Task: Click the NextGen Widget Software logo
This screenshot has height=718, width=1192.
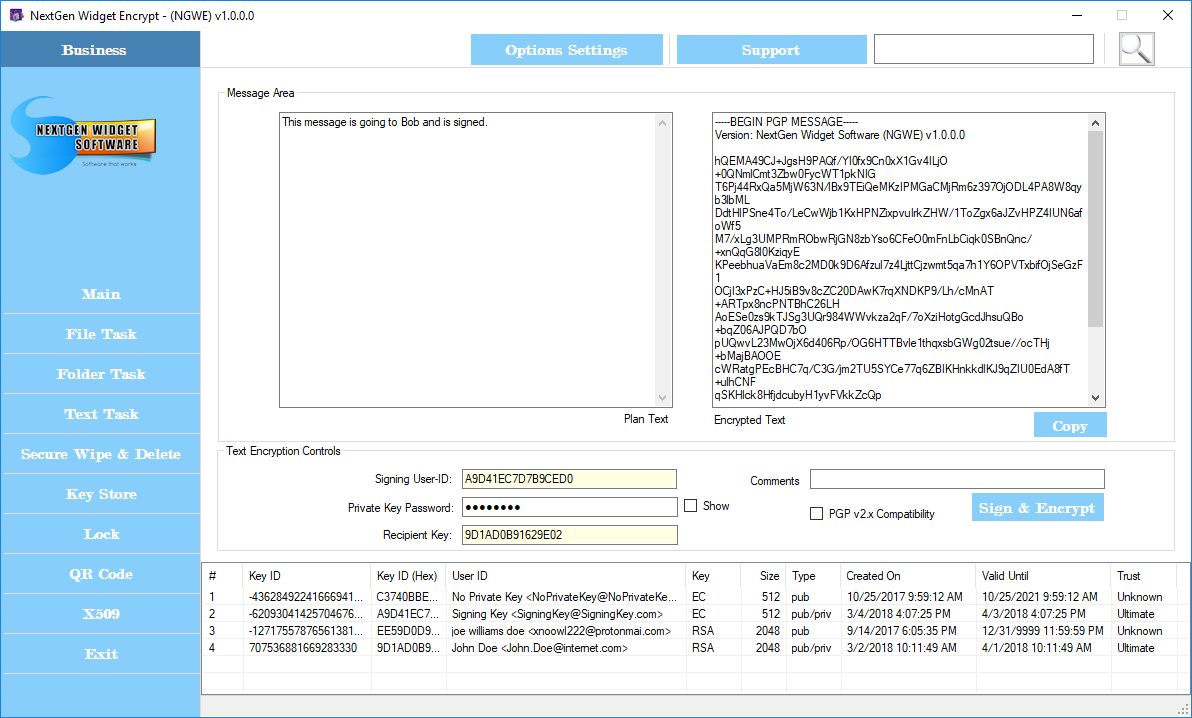Action: (x=84, y=135)
